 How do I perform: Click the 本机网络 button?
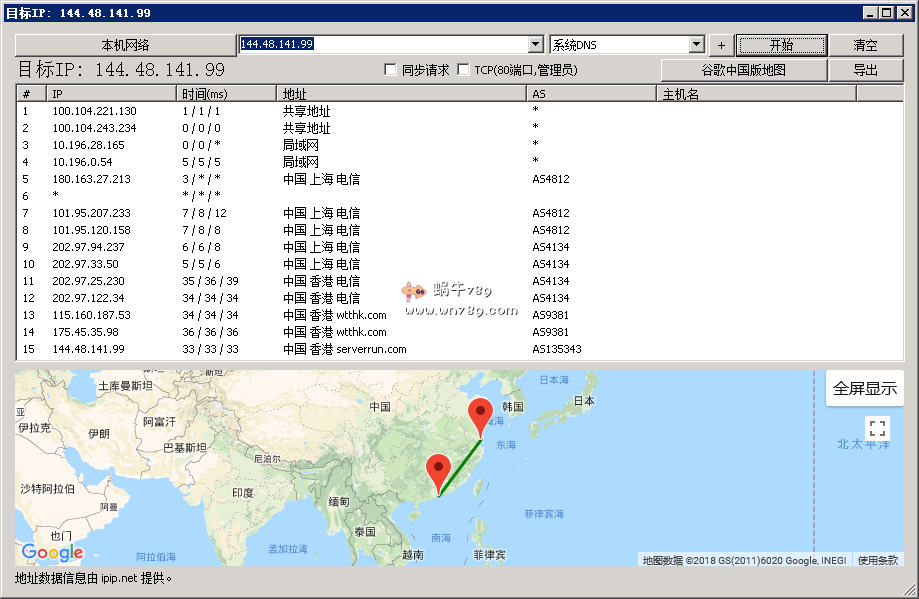125,45
